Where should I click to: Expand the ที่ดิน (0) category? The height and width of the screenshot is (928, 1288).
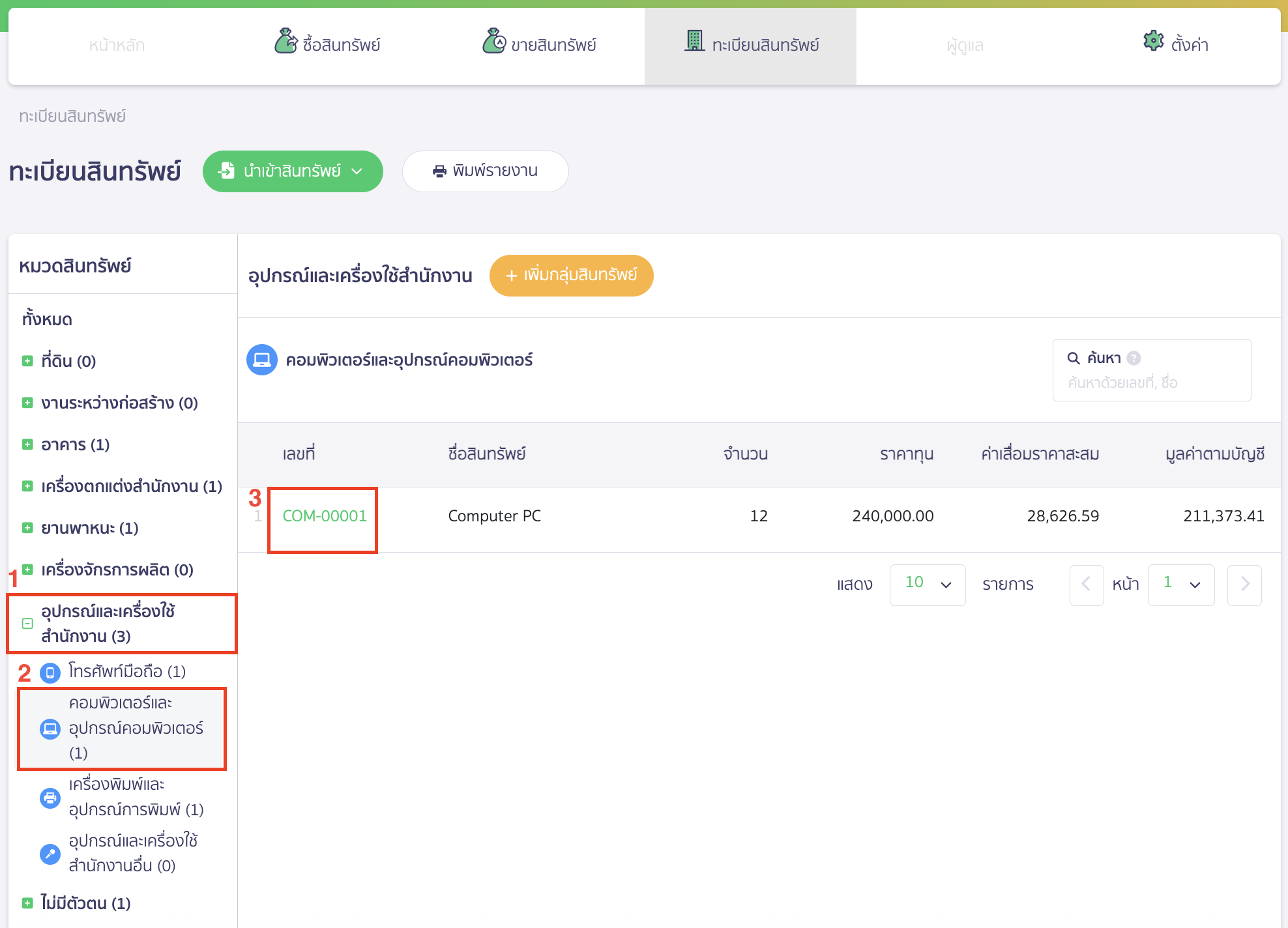click(x=27, y=361)
